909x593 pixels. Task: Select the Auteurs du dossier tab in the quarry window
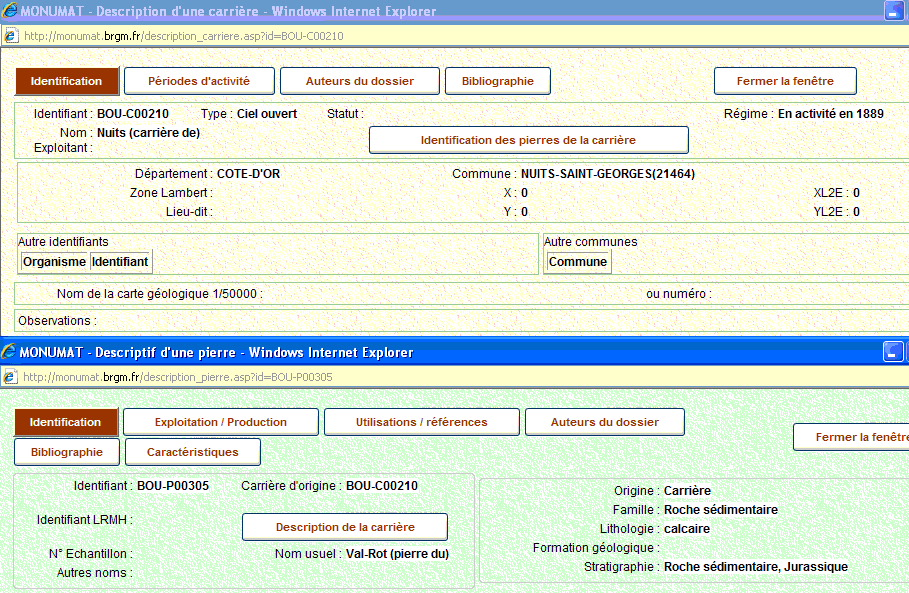pos(360,81)
